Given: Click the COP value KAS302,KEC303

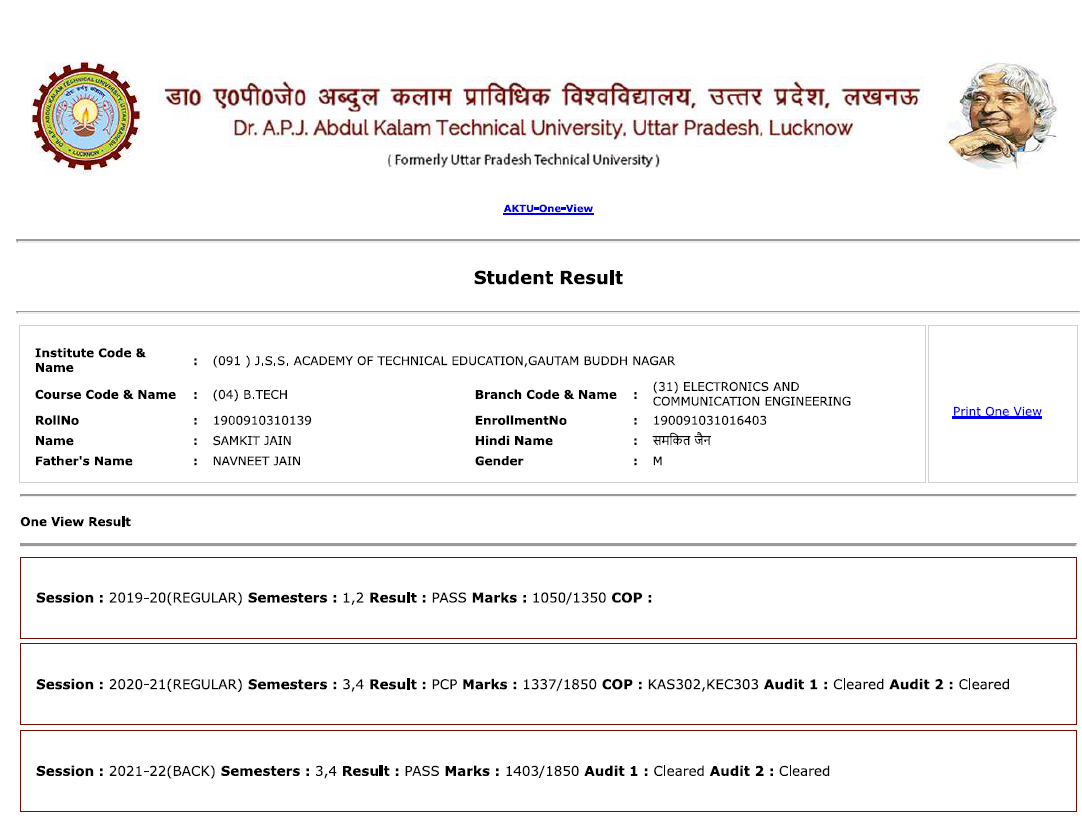Looking at the screenshot, I should pyautogui.click(x=703, y=685).
